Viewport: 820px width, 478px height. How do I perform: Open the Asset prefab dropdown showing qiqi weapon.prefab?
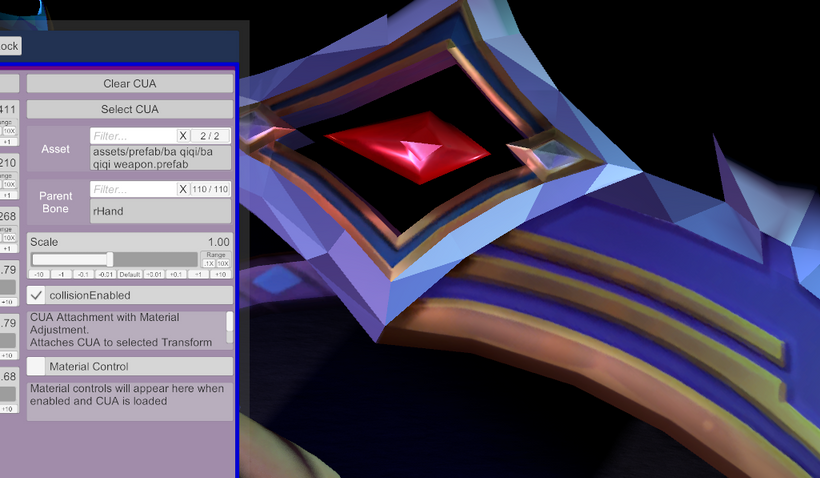click(x=161, y=158)
